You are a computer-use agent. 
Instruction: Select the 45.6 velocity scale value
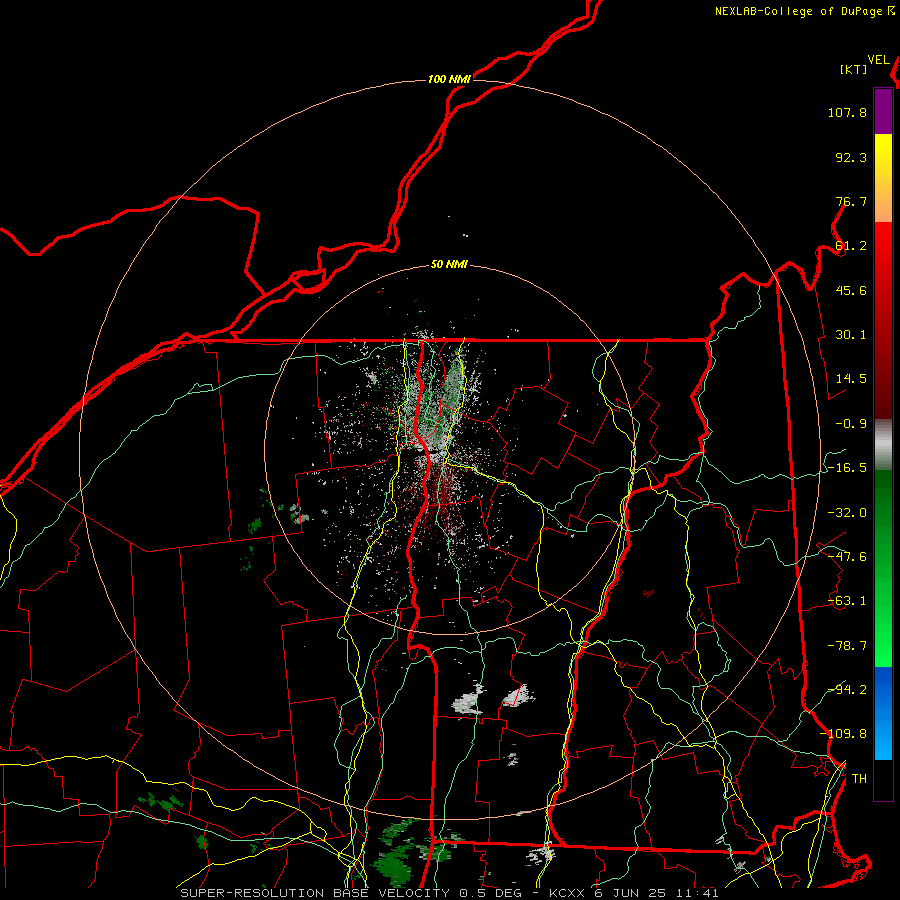pyautogui.click(x=851, y=290)
